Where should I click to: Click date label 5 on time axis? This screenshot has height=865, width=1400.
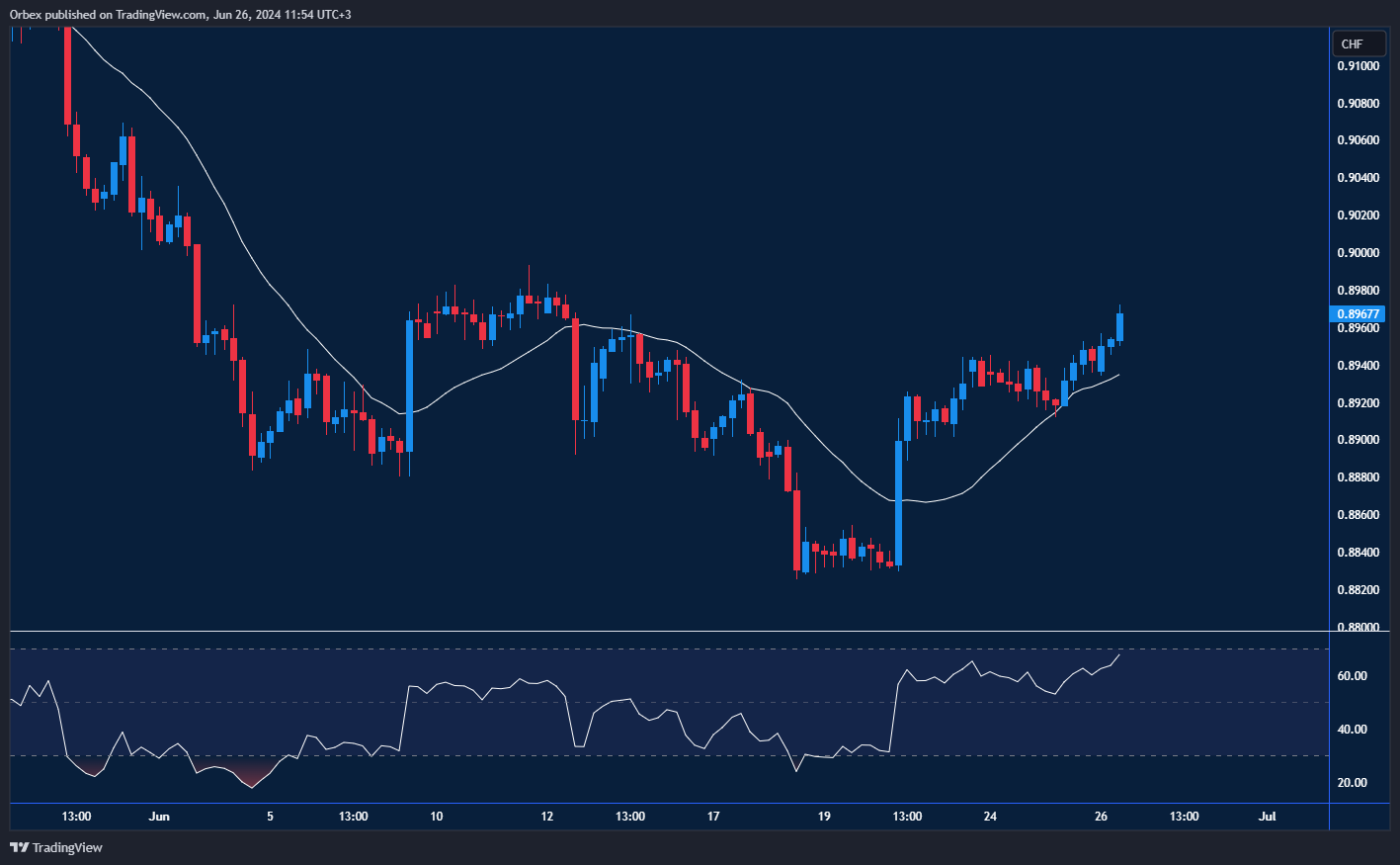tap(270, 817)
